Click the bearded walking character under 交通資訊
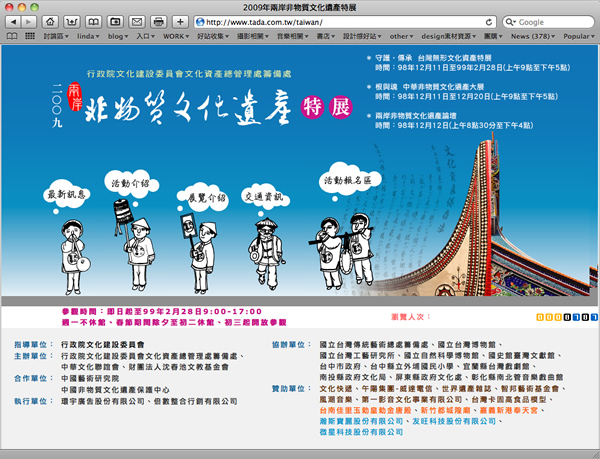 click(x=267, y=254)
